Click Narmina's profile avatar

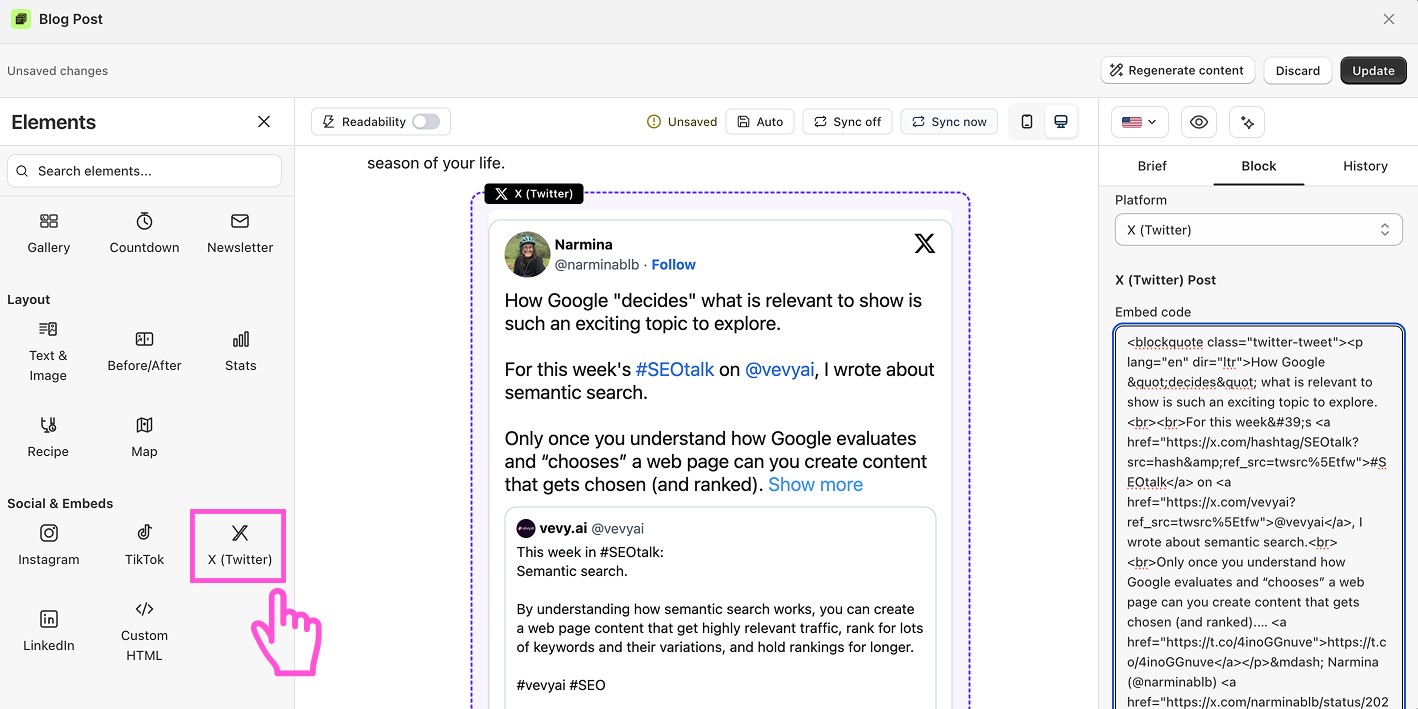[x=527, y=254]
